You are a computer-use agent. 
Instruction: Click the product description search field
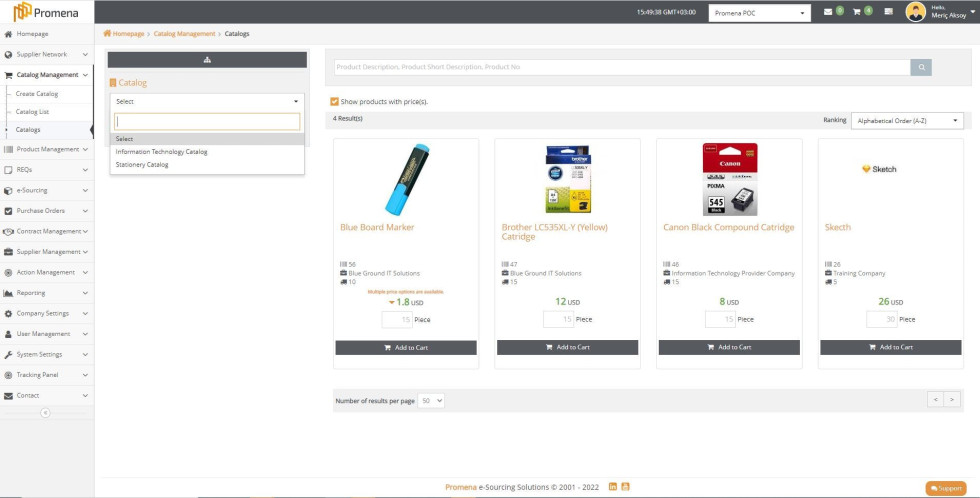(x=620, y=67)
